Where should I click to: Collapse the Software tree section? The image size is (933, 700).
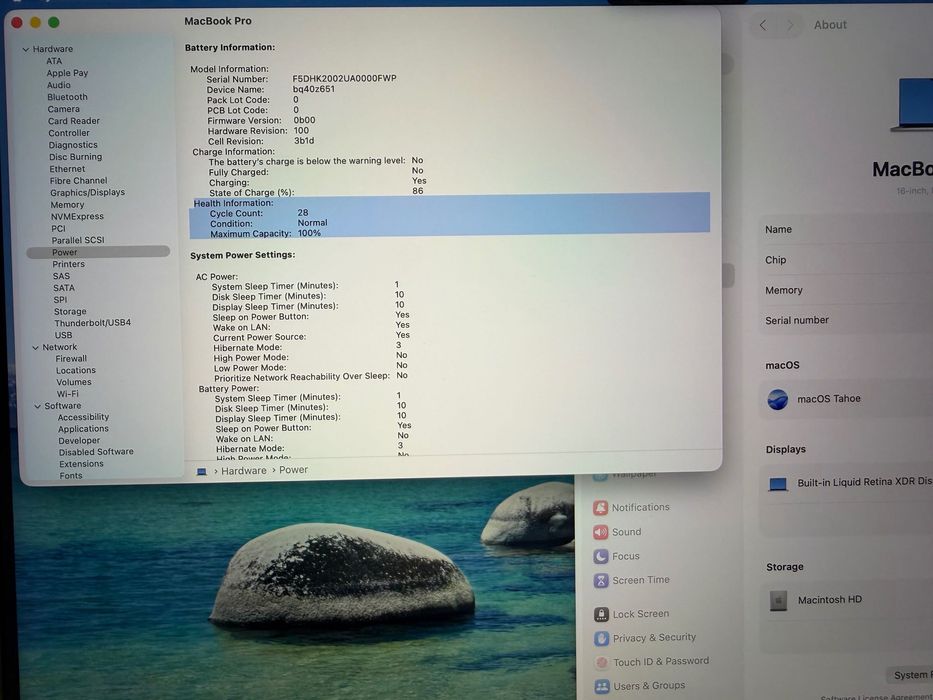(x=37, y=407)
